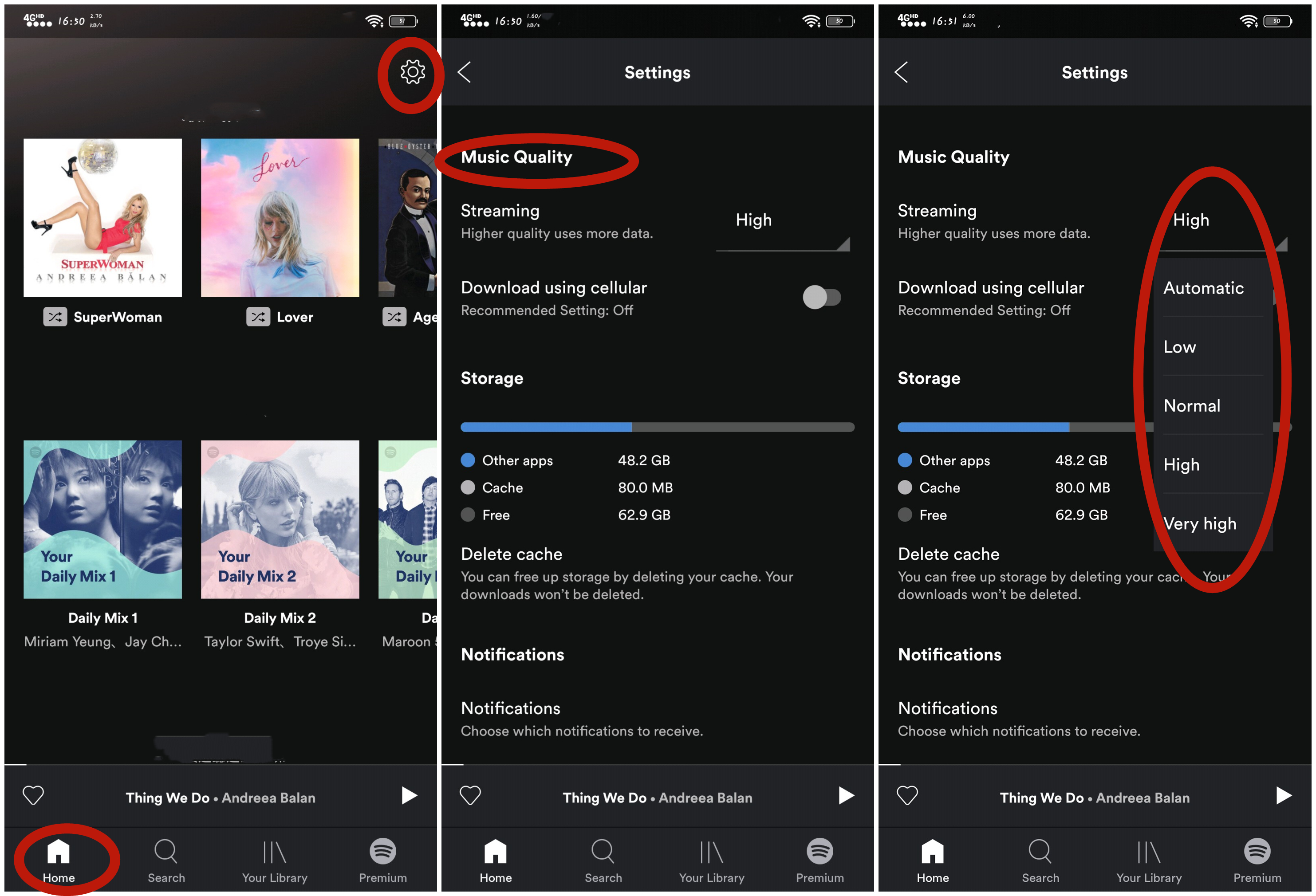Open Daily Mix 1 playlist cover

[x=102, y=519]
